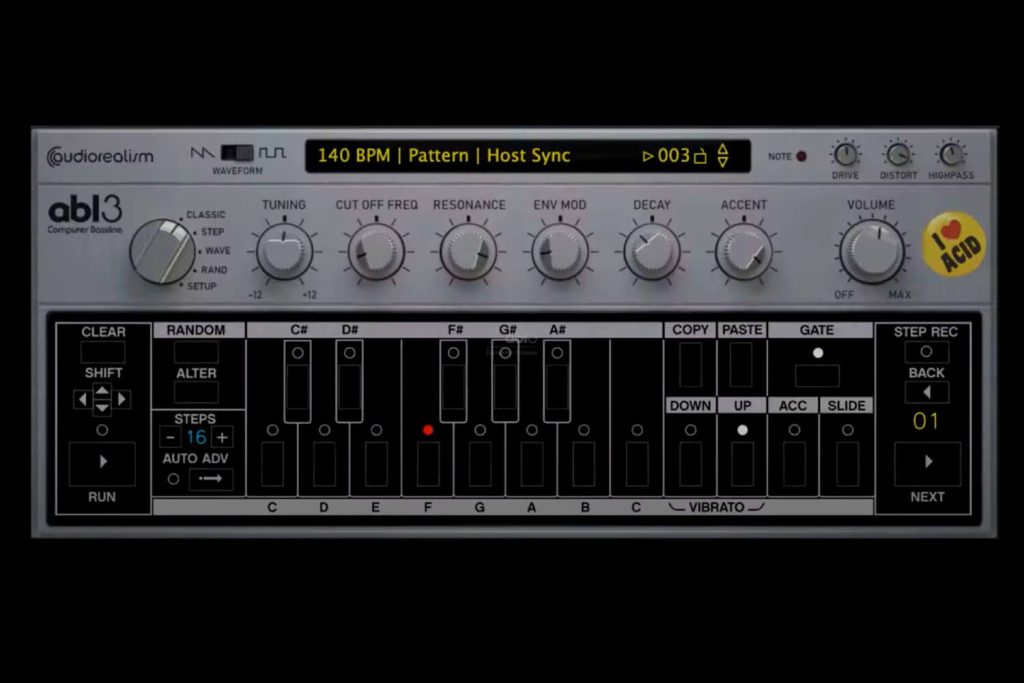Click the Drive knob
Viewport: 1024px width, 683px height.
point(846,155)
